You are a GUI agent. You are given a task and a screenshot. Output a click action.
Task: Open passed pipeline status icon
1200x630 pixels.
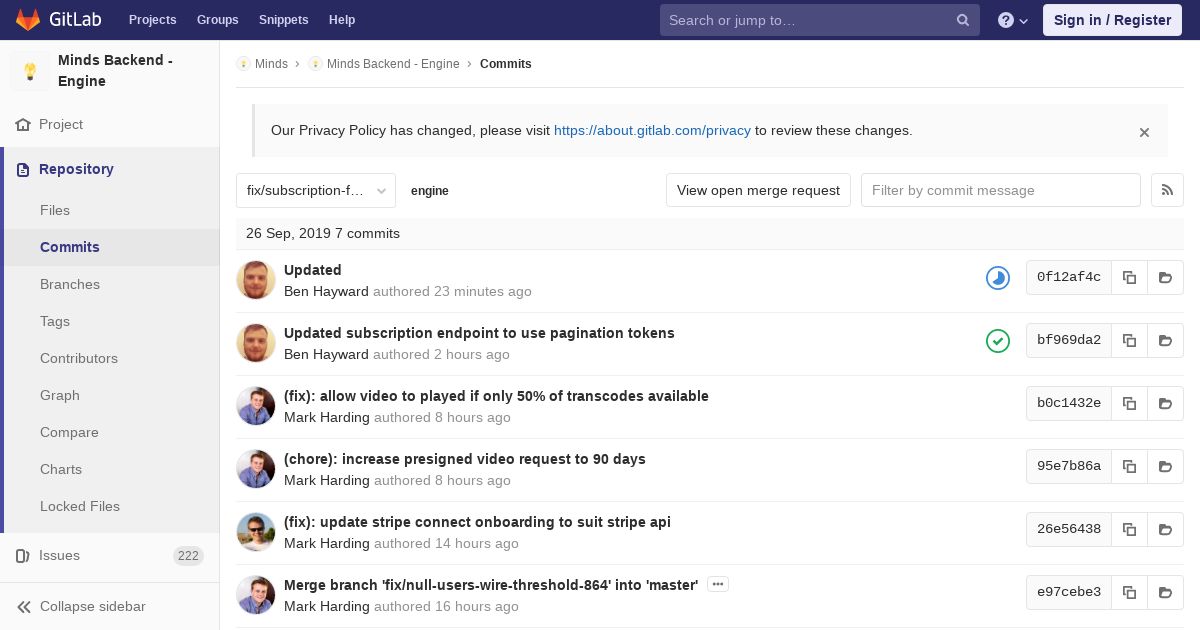[x=998, y=341]
